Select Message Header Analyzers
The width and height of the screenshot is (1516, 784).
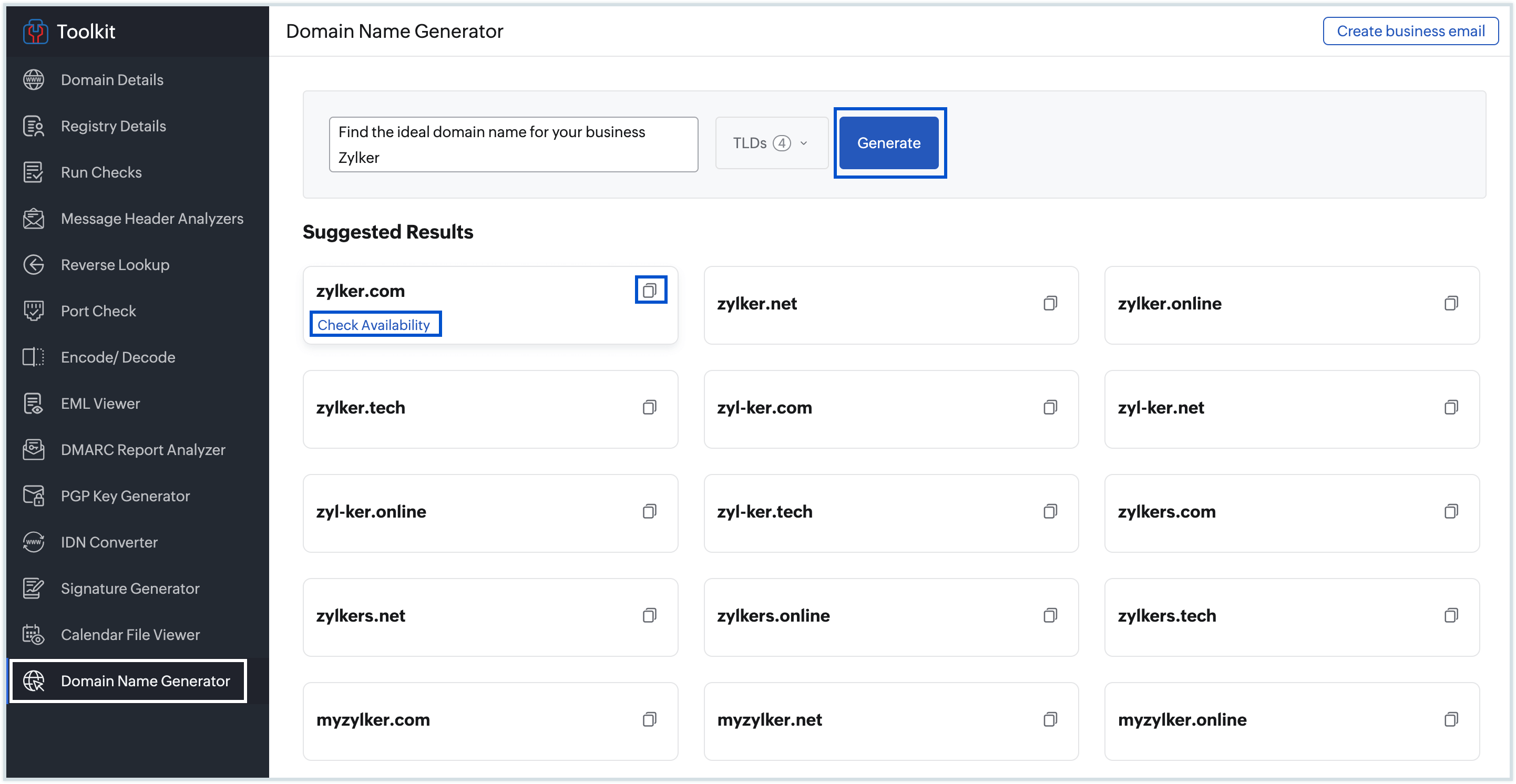coord(152,218)
